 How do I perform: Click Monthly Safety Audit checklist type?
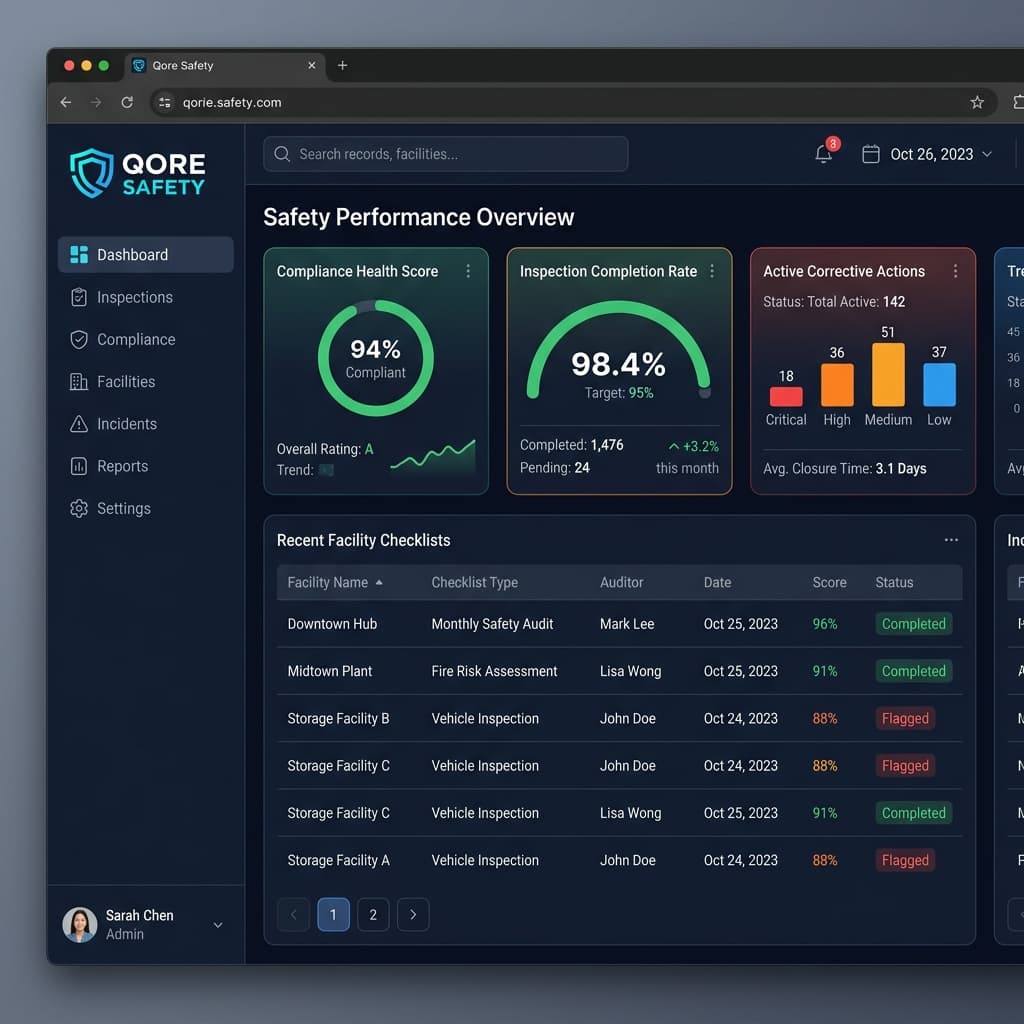pyautogui.click(x=492, y=624)
